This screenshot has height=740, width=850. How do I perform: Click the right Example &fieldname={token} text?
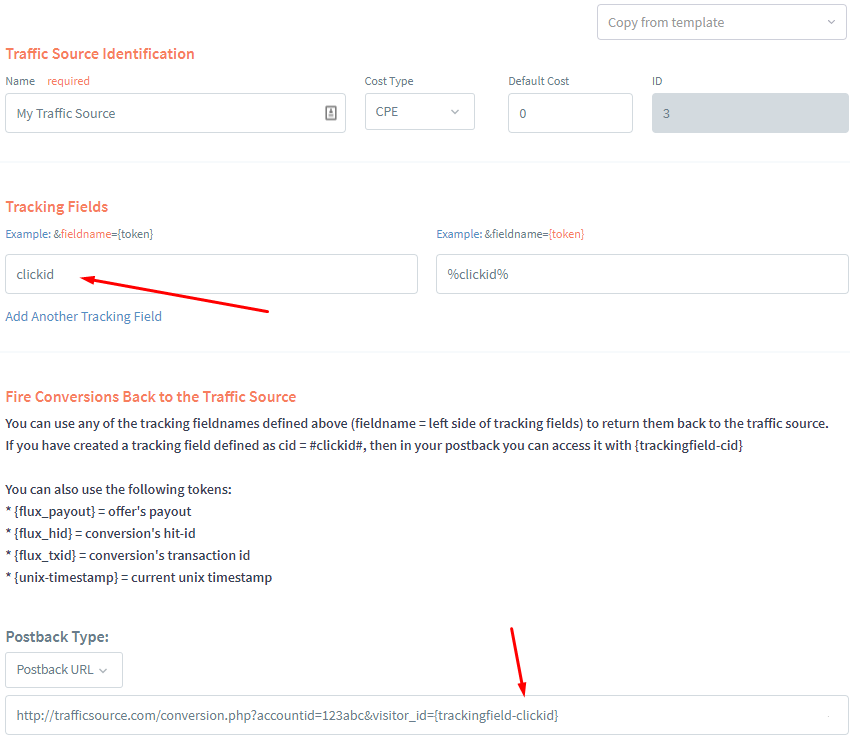[510, 234]
